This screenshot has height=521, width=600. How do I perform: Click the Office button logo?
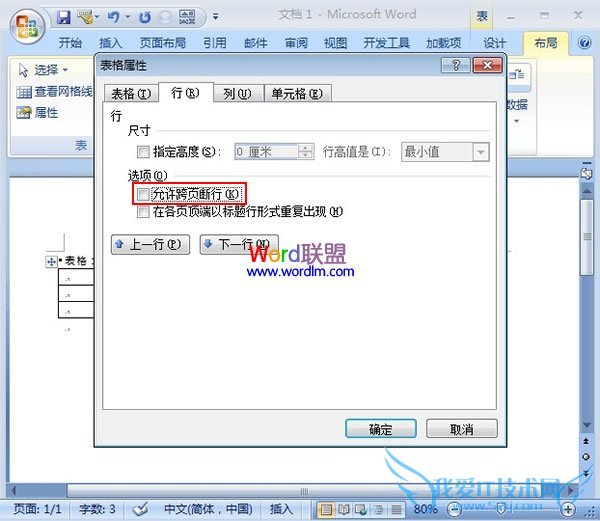click(27, 27)
